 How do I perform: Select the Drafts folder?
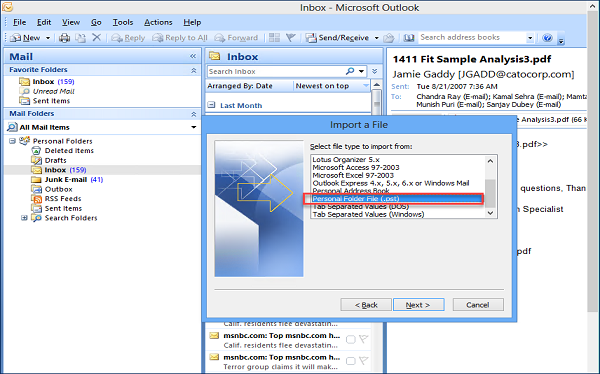49,160
